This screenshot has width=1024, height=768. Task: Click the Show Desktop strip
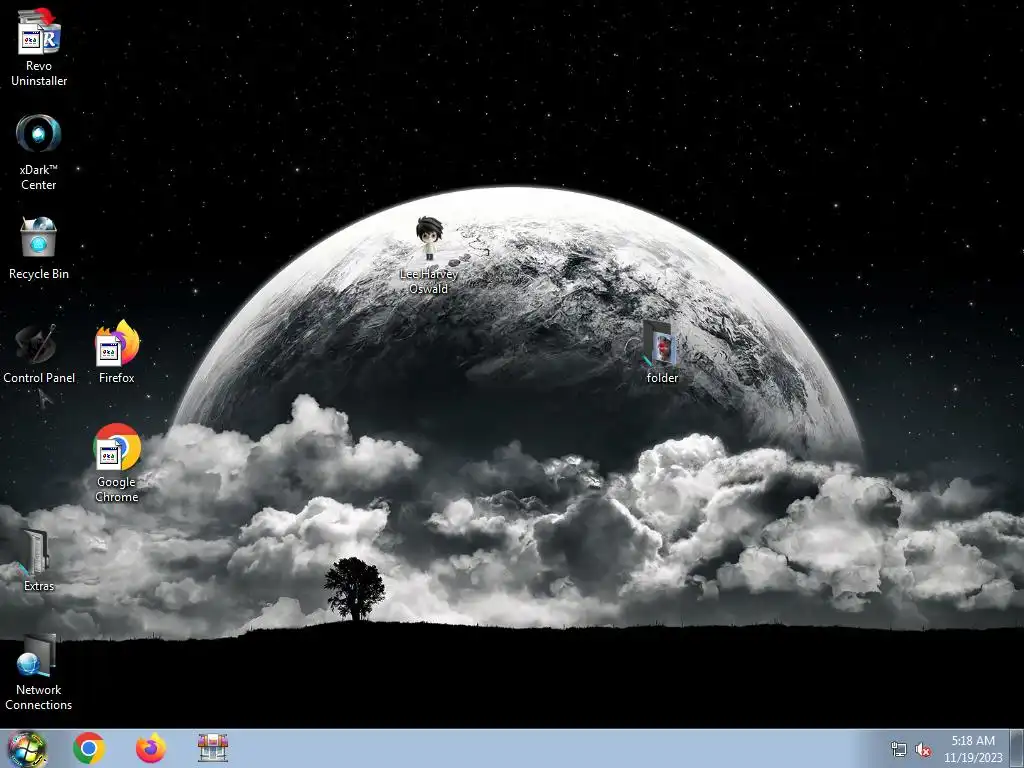click(x=1017, y=748)
